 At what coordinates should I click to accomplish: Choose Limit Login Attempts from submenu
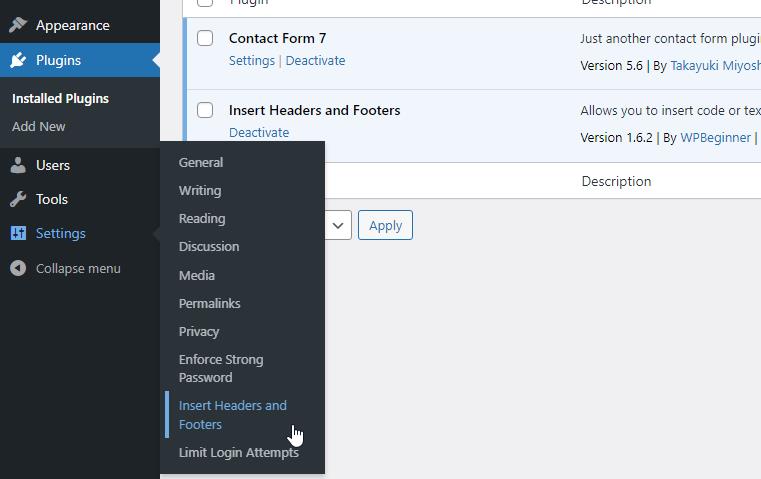238,452
